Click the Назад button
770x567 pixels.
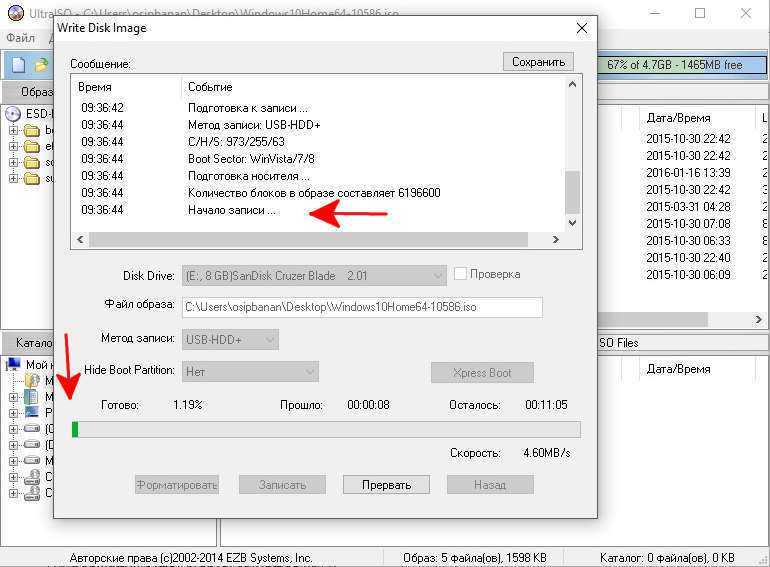coord(490,485)
